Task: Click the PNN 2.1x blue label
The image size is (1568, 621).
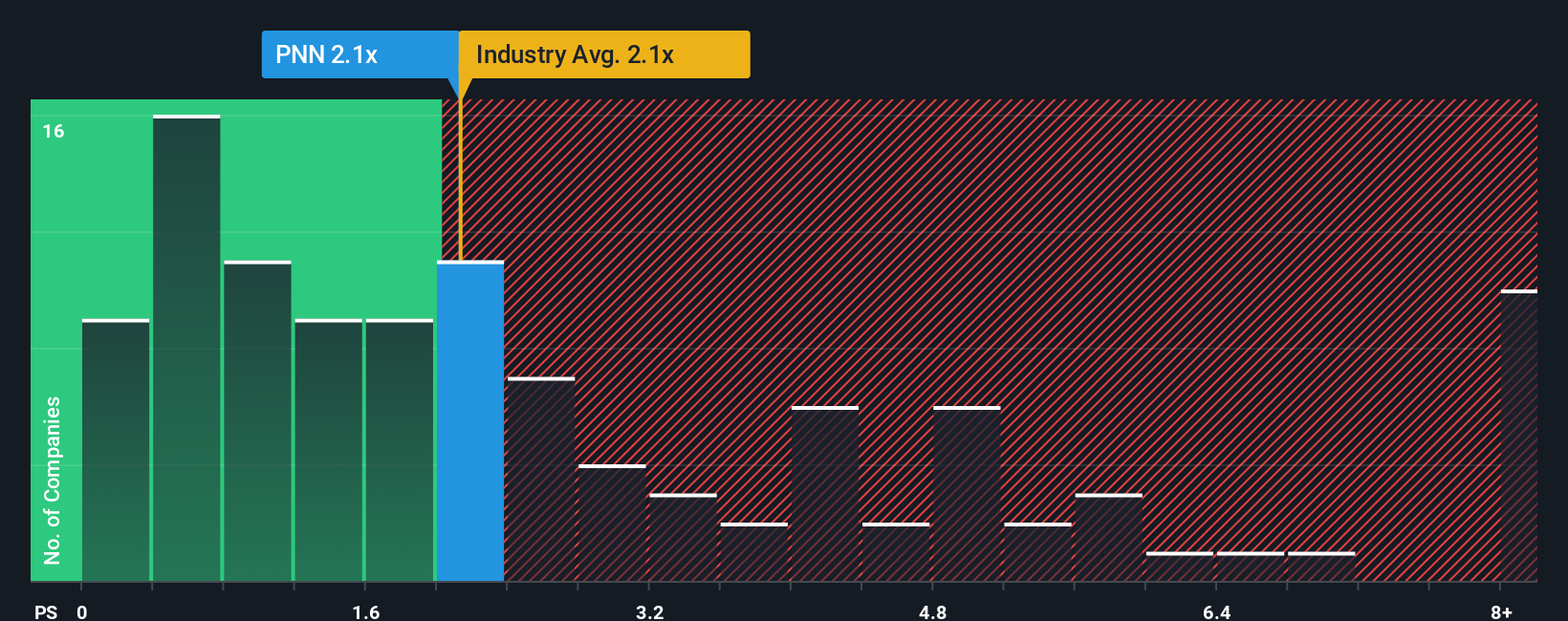Action: (x=360, y=54)
